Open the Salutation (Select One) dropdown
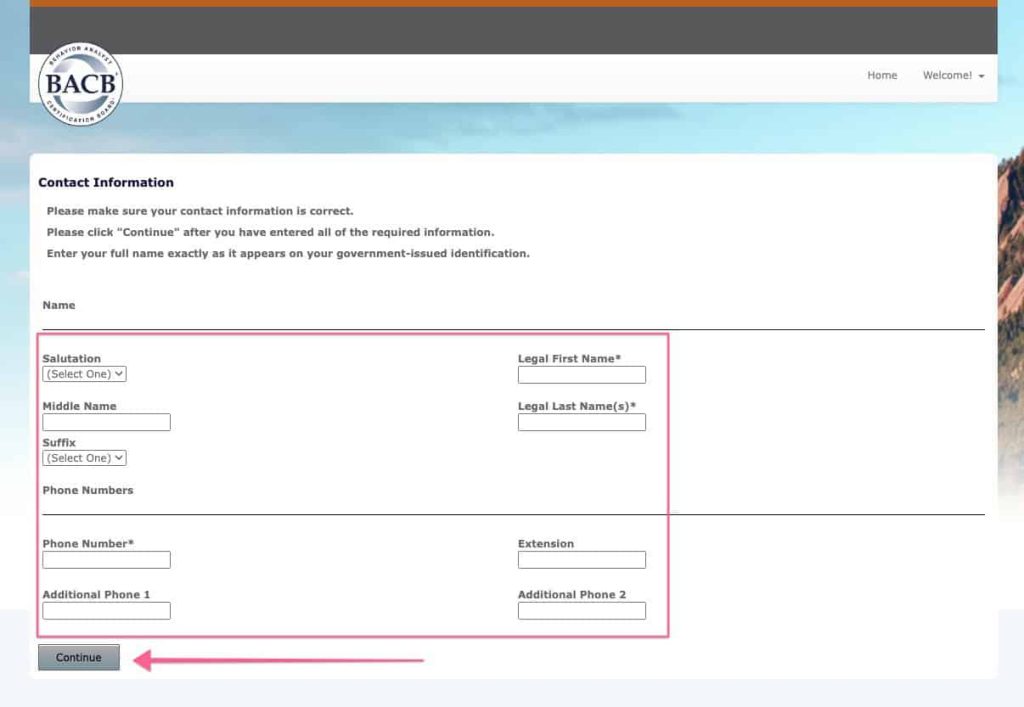The width and height of the screenshot is (1024, 707). coord(84,374)
